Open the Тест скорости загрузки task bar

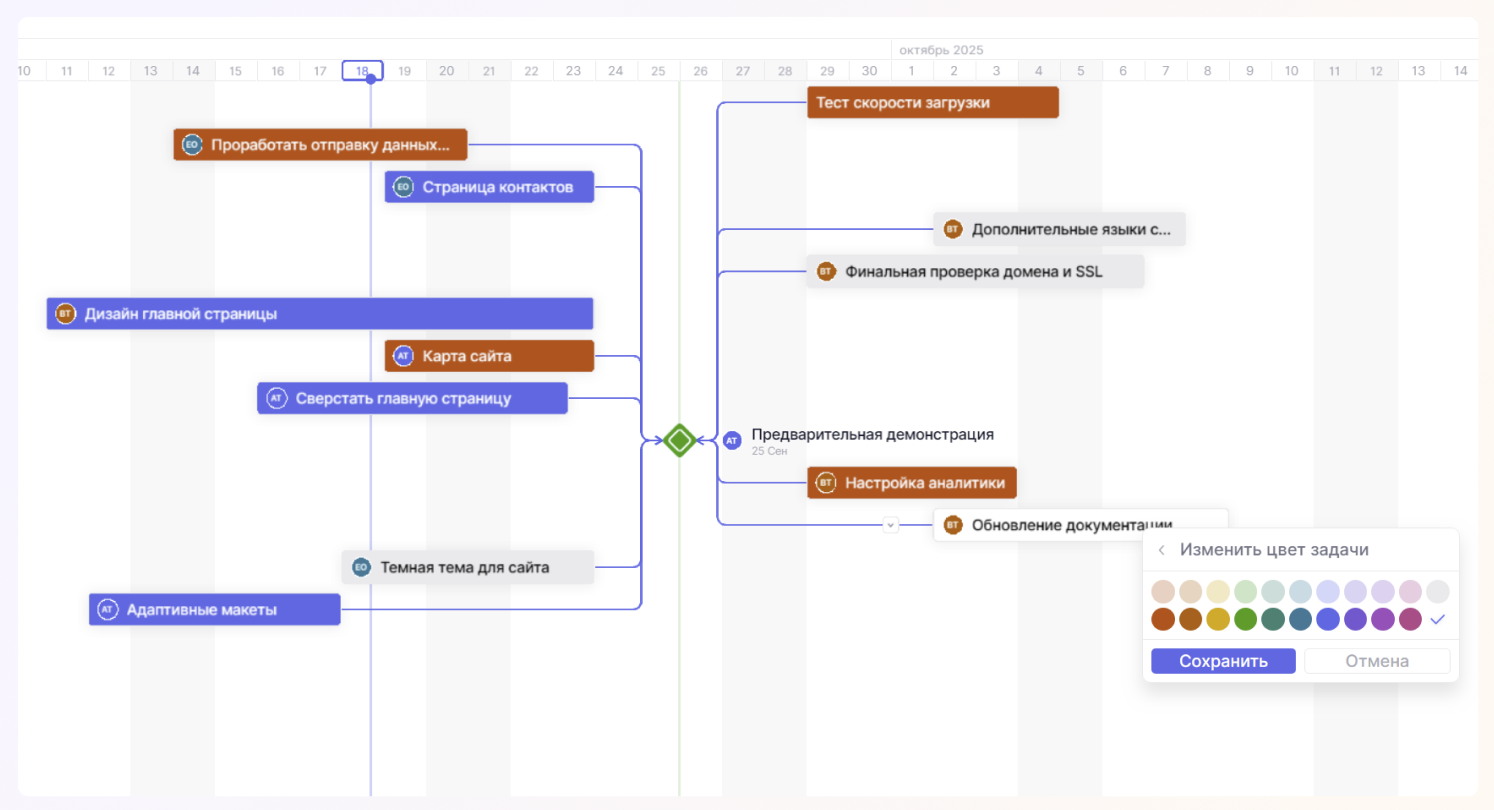pyautogui.click(x=932, y=102)
